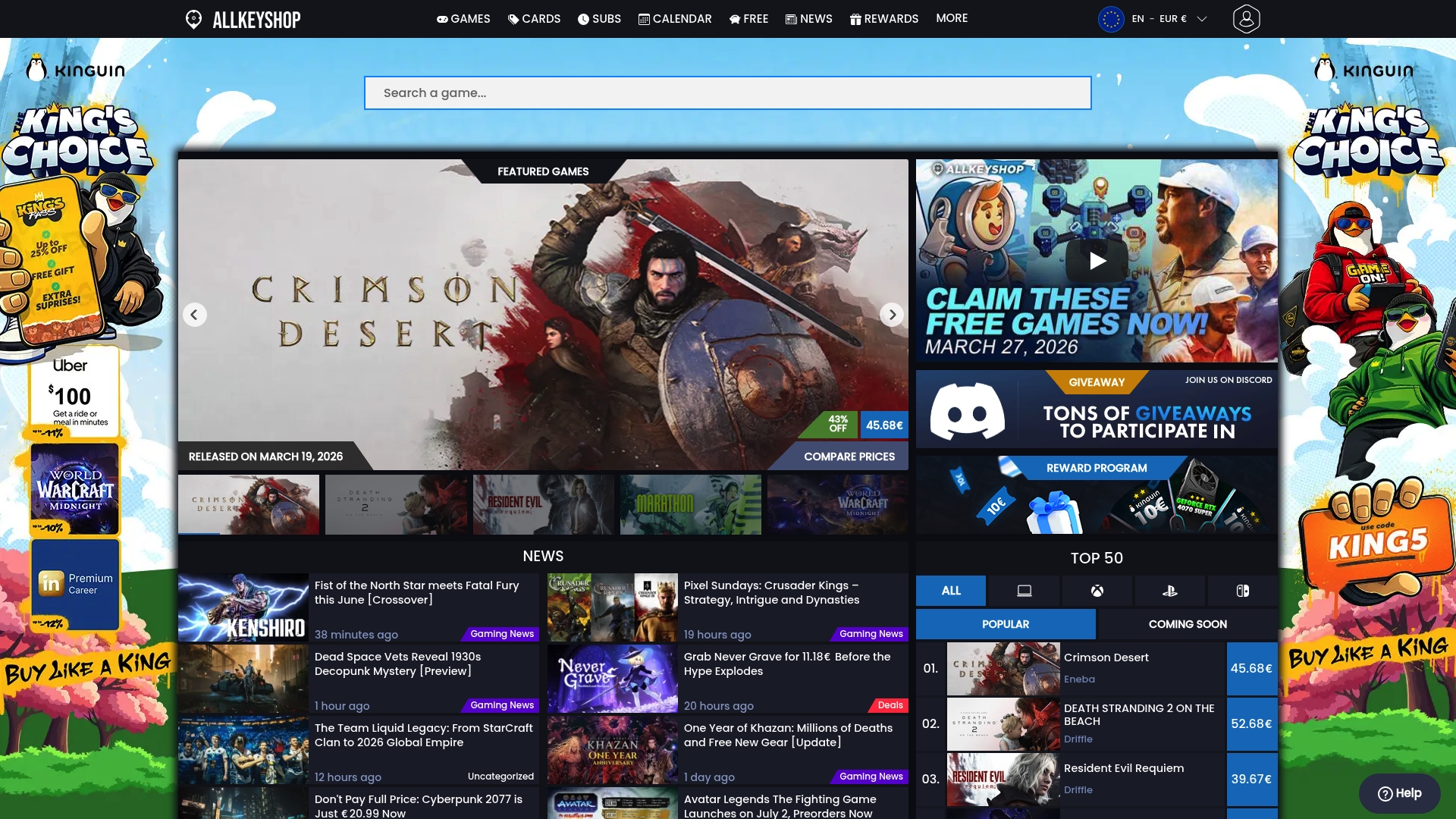Click COMPARE PRICES for Crimson Desert
Screen dimensions: 1456x819
coord(849,457)
